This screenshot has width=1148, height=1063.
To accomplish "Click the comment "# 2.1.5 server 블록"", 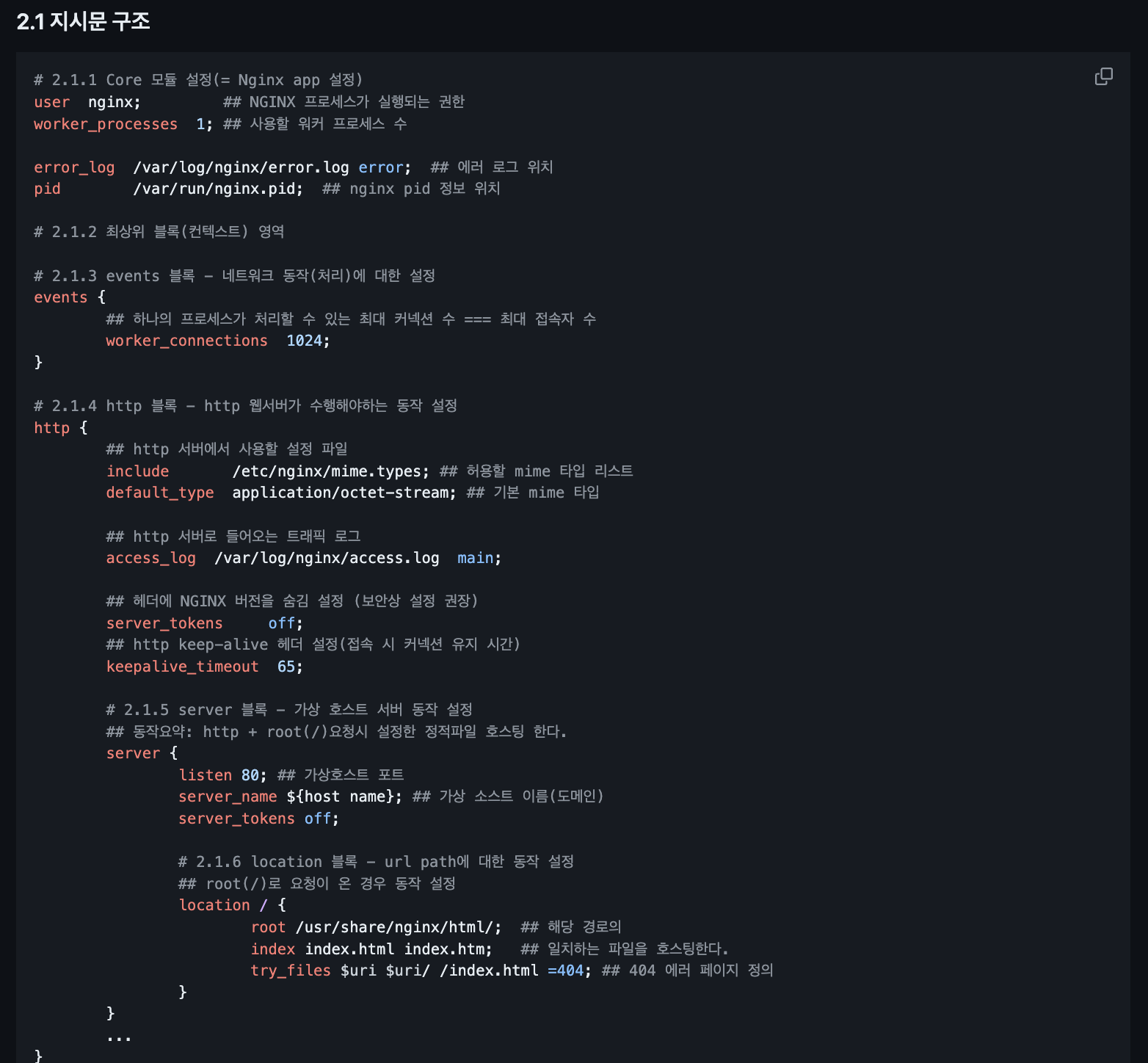I will 186,710.
